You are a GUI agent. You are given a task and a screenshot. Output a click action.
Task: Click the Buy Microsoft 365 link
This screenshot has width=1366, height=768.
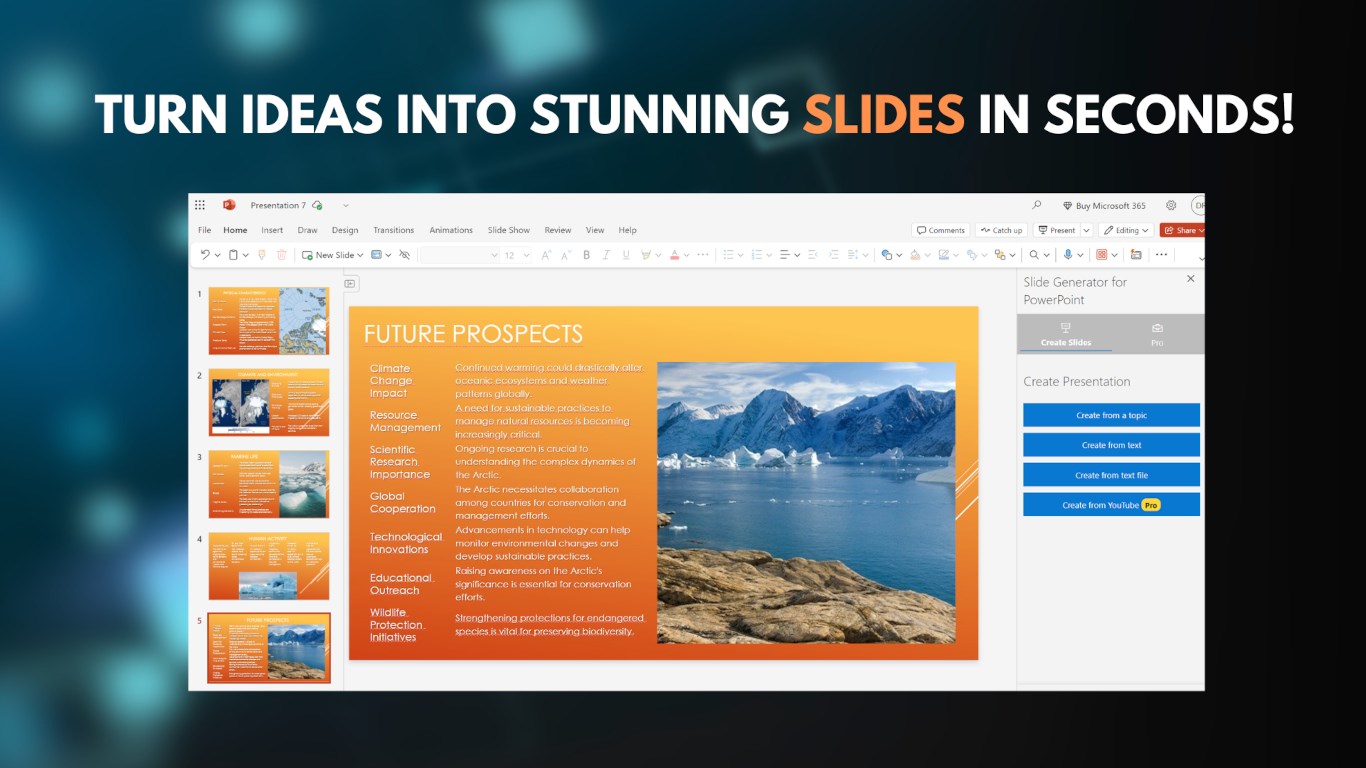[x=1104, y=205]
